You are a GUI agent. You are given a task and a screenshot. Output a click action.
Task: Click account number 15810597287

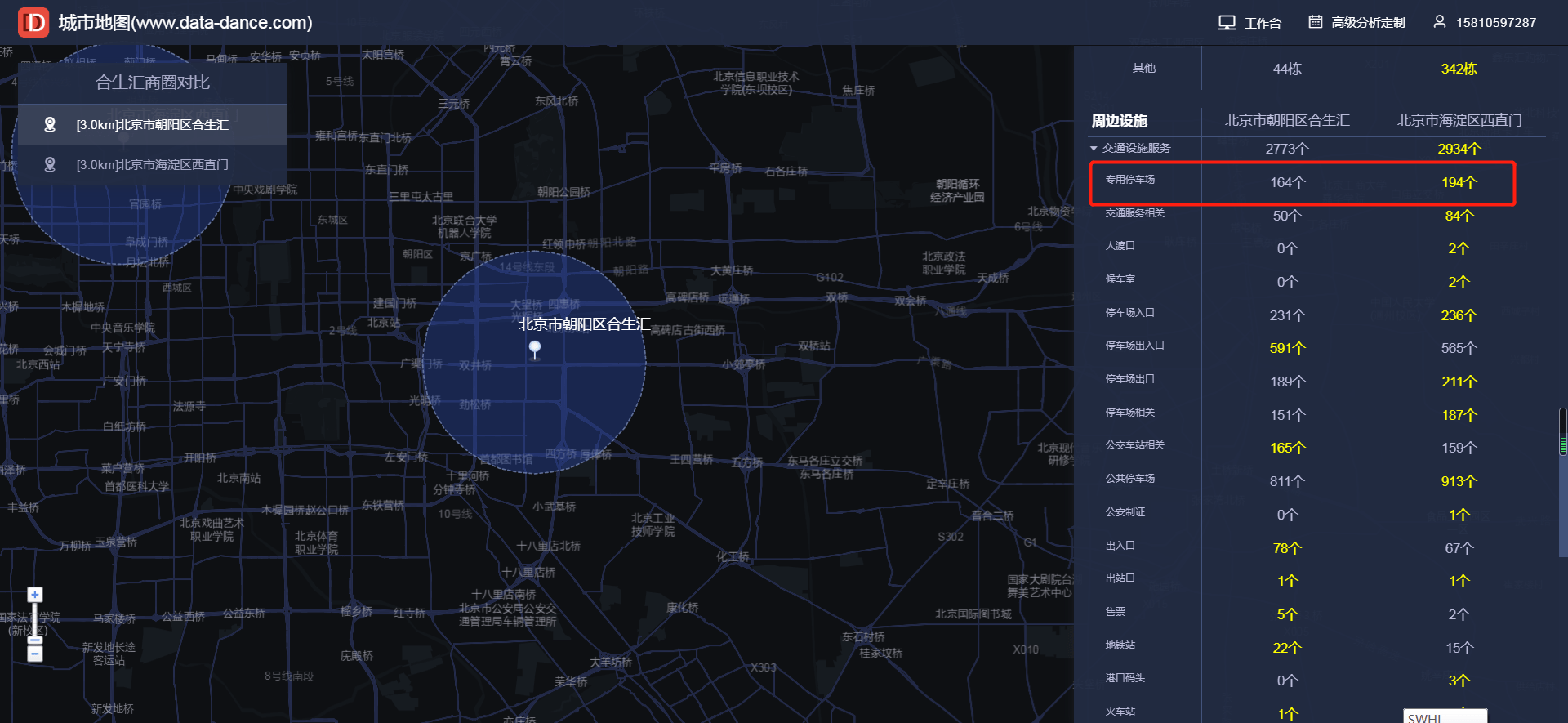point(1495,23)
